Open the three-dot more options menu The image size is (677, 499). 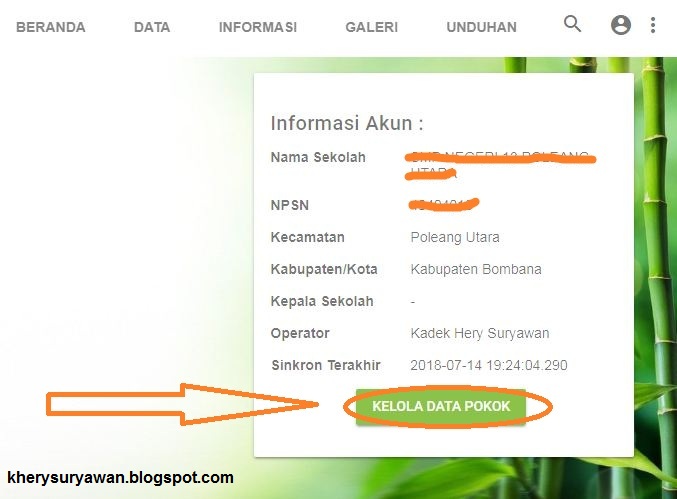(653, 25)
